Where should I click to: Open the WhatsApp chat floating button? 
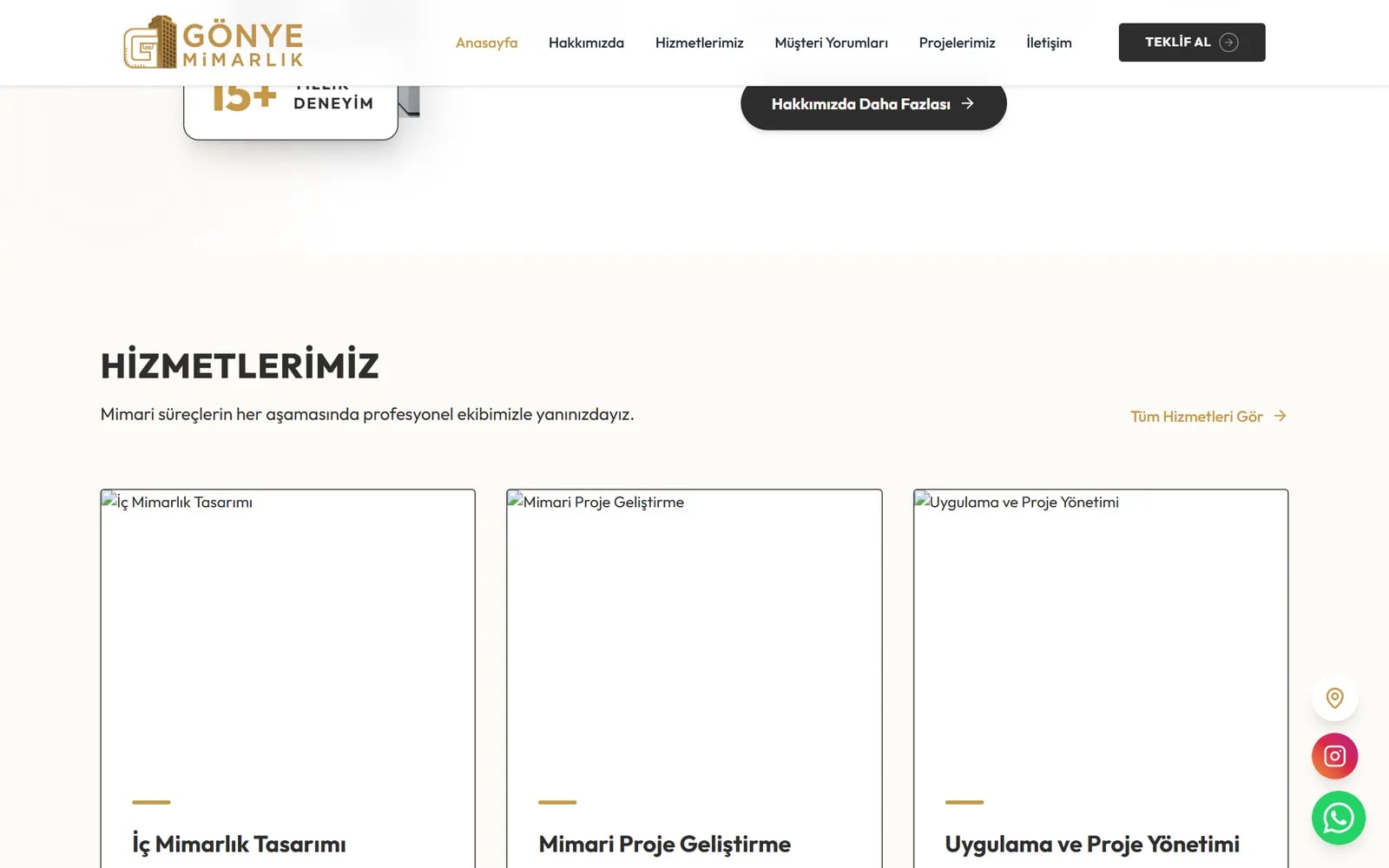tap(1338, 818)
